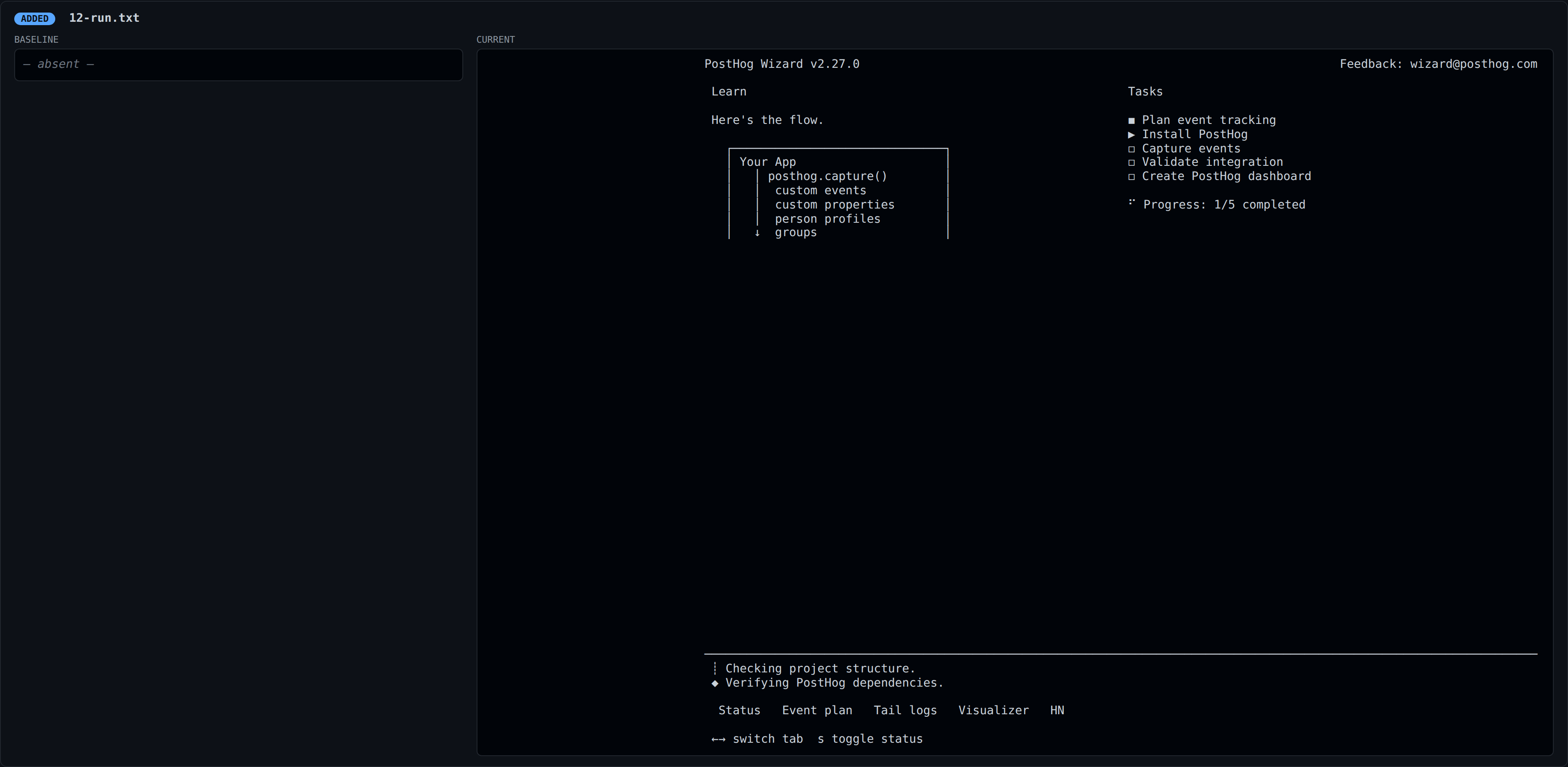Viewport: 1568px width, 767px height.
Task: Click the s toggle status hint
Action: point(870,739)
